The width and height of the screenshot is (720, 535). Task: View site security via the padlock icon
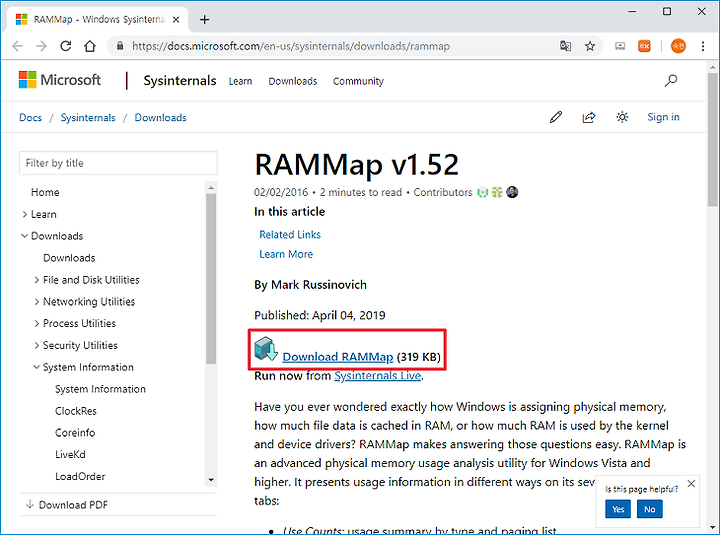[120, 46]
